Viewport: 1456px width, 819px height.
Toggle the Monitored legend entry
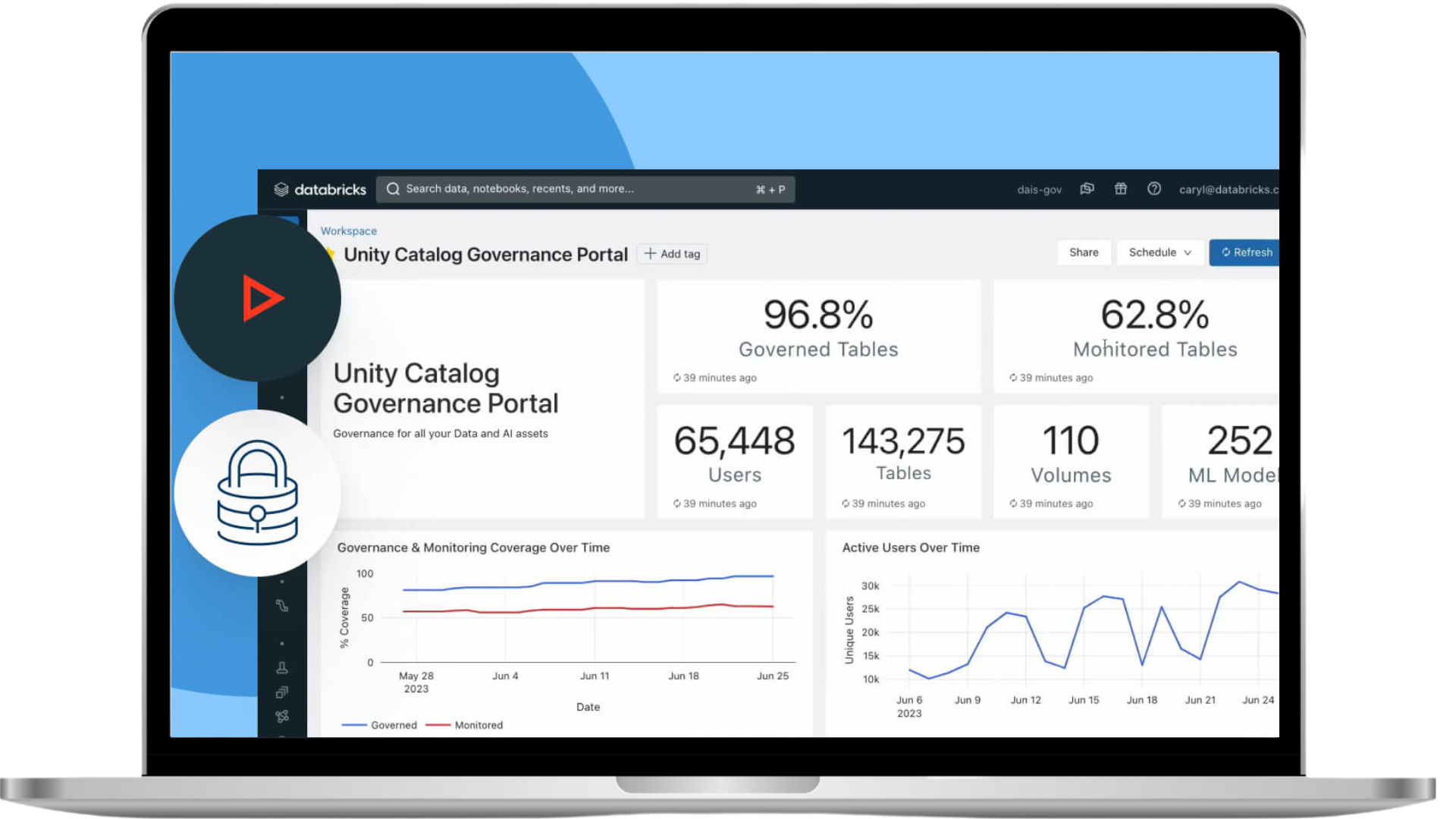click(x=464, y=725)
